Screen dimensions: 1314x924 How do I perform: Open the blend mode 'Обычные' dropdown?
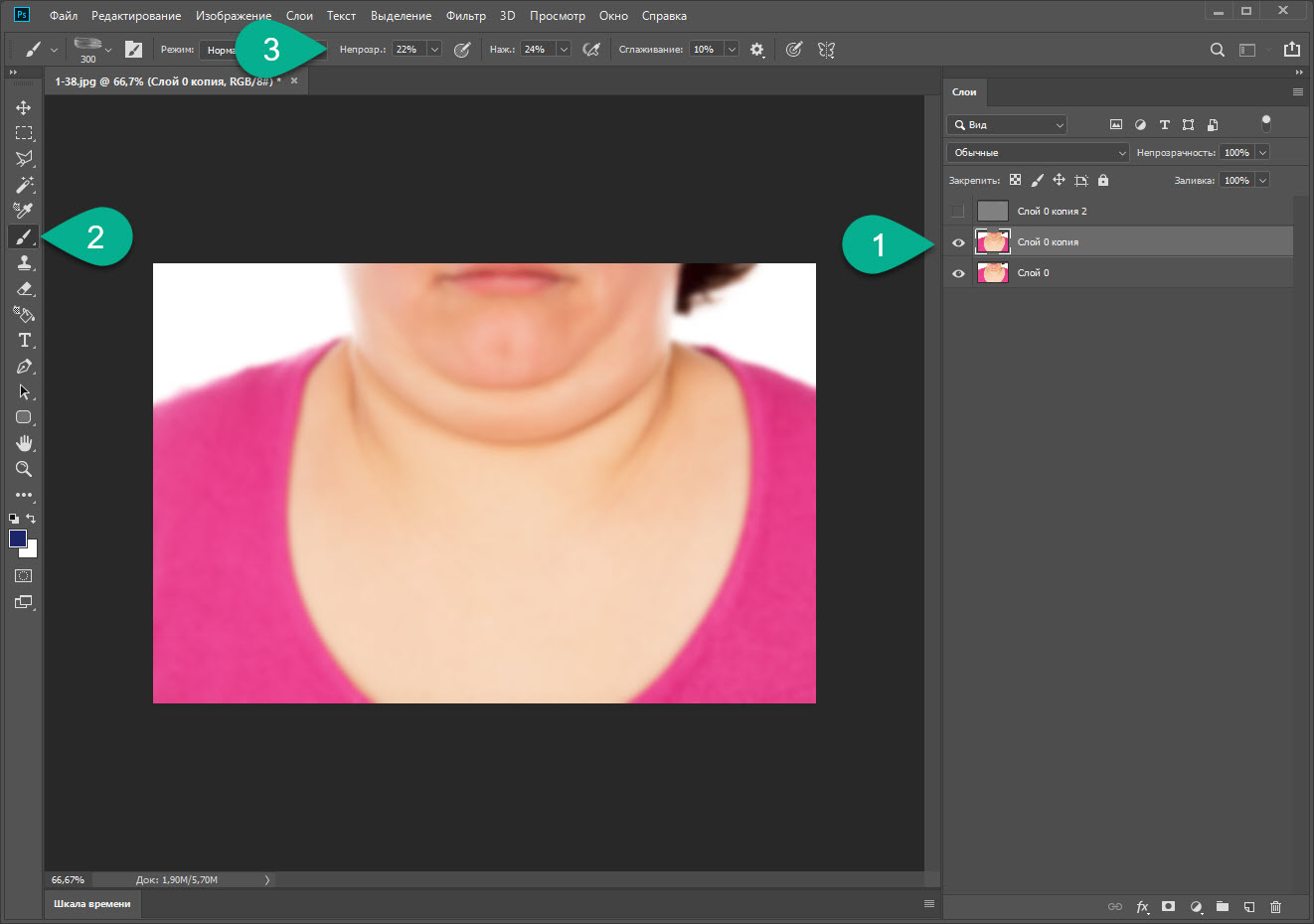point(1038,152)
